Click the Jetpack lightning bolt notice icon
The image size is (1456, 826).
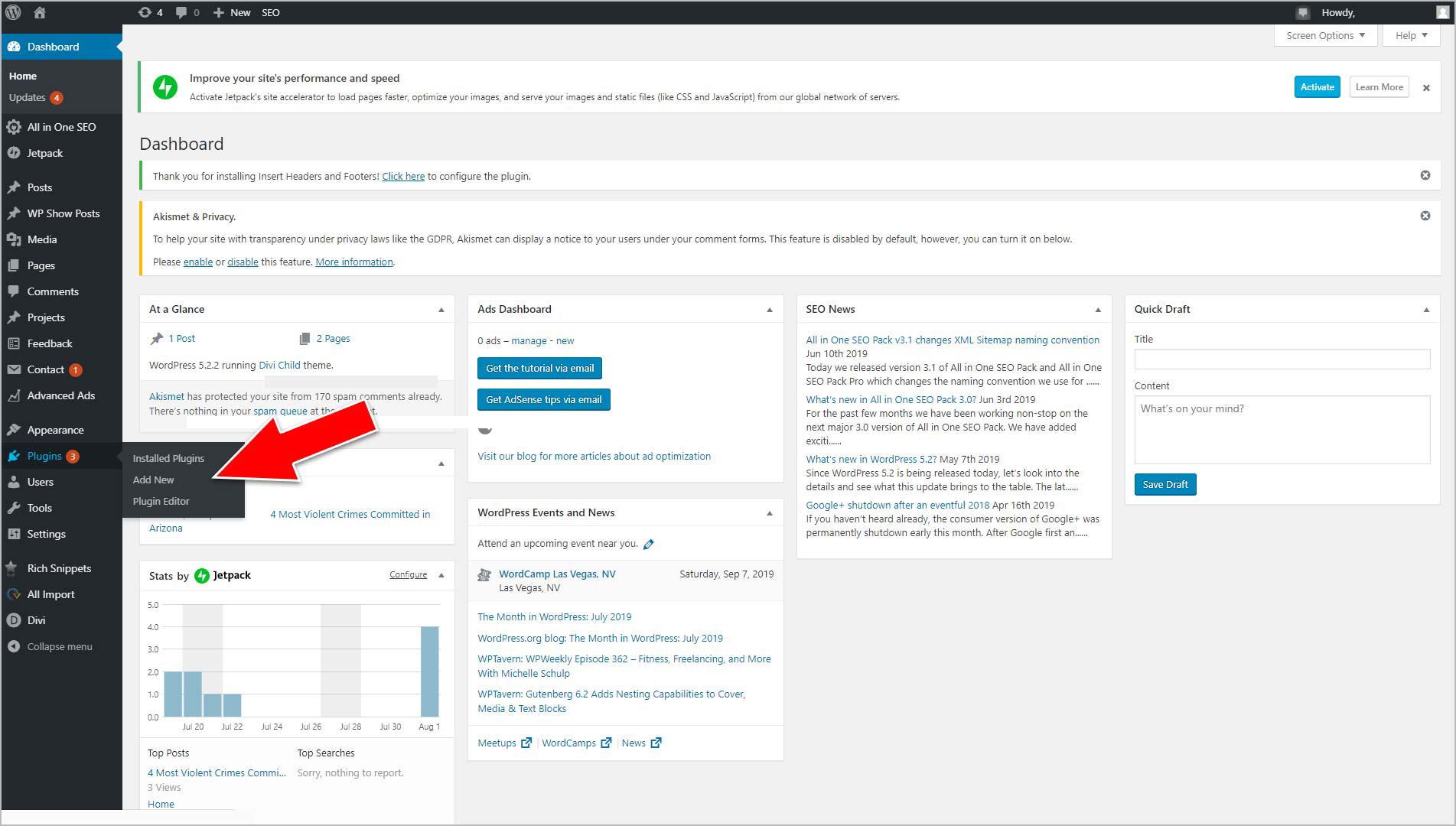pos(165,87)
